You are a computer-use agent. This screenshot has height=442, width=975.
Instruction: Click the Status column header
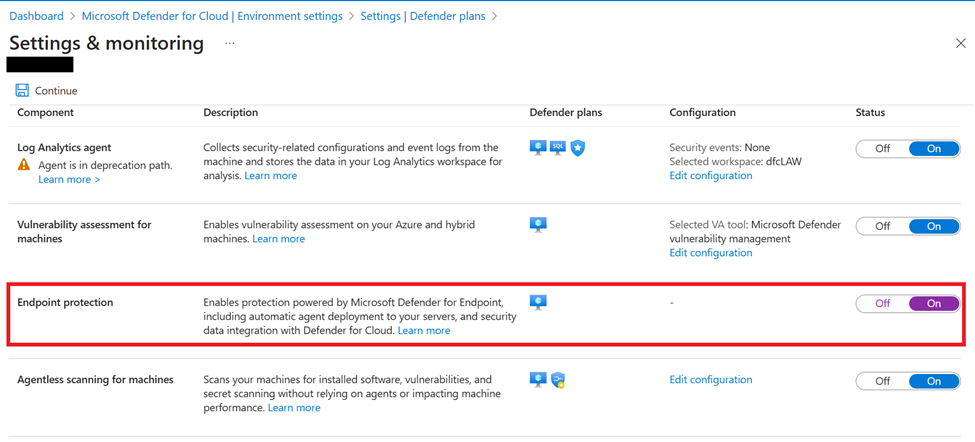tap(871, 113)
